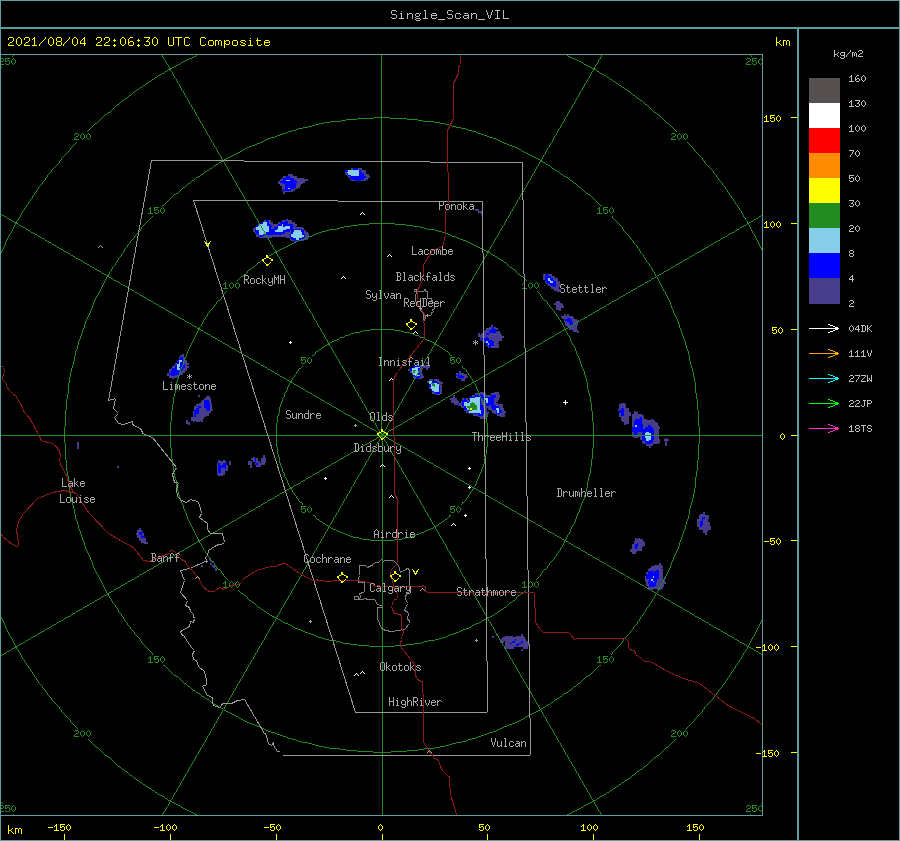
Task: Click the Calgary city label
Action: (390, 588)
